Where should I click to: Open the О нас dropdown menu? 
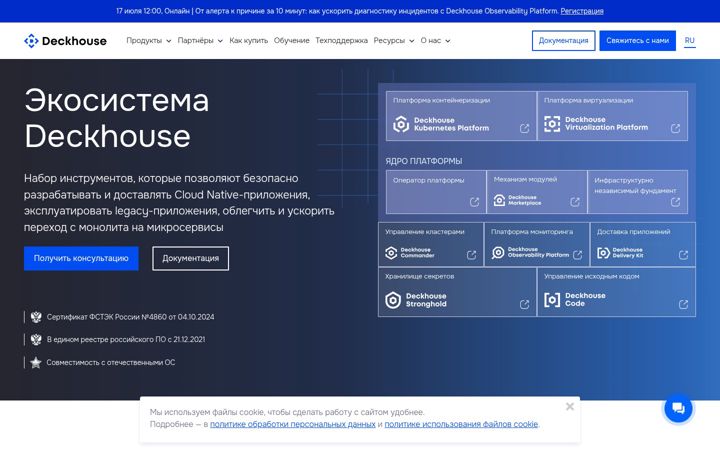pos(435,40)
